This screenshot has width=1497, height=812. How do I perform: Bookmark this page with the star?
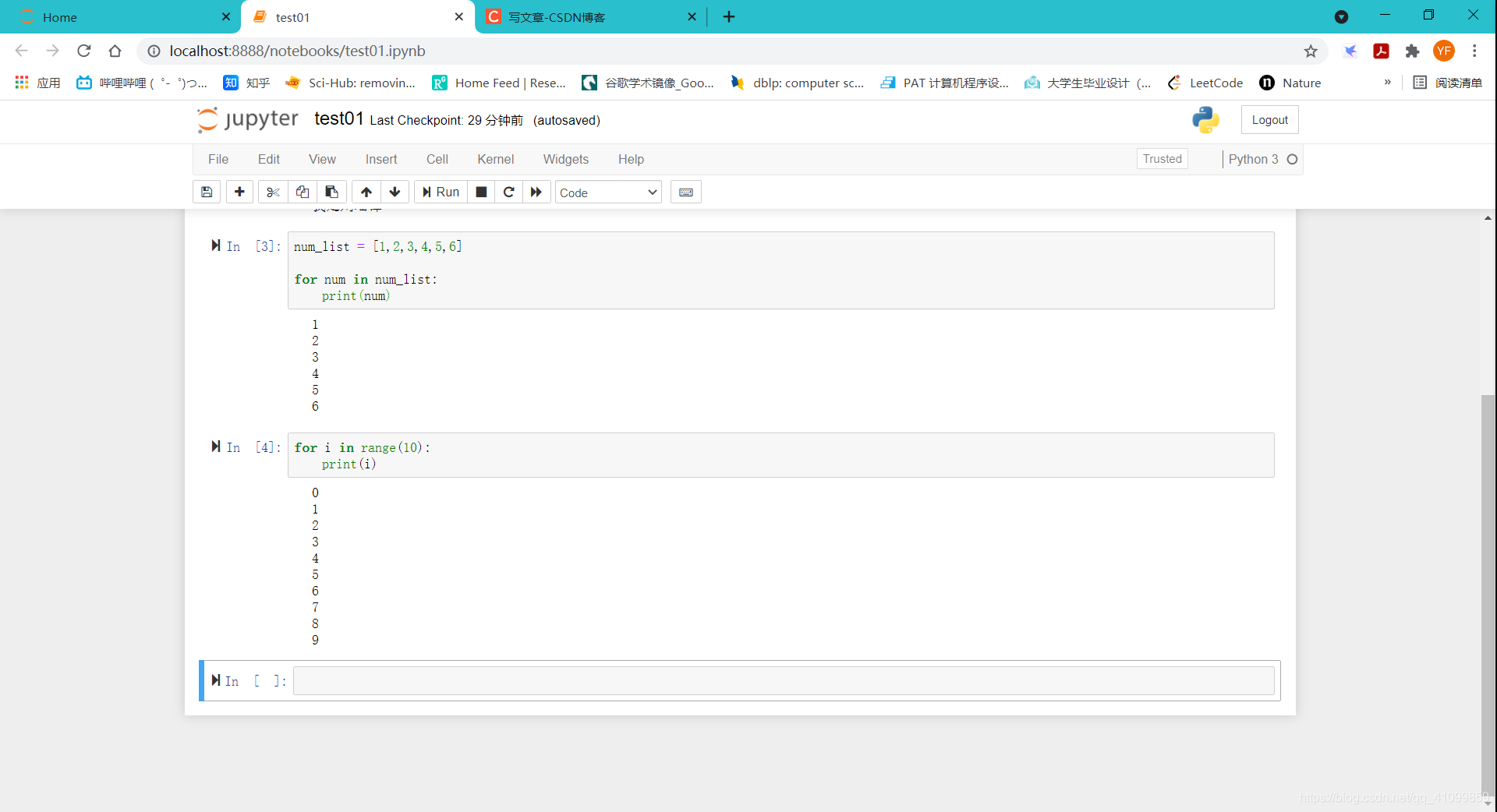pyautogui.click(x=1311, y=51)
